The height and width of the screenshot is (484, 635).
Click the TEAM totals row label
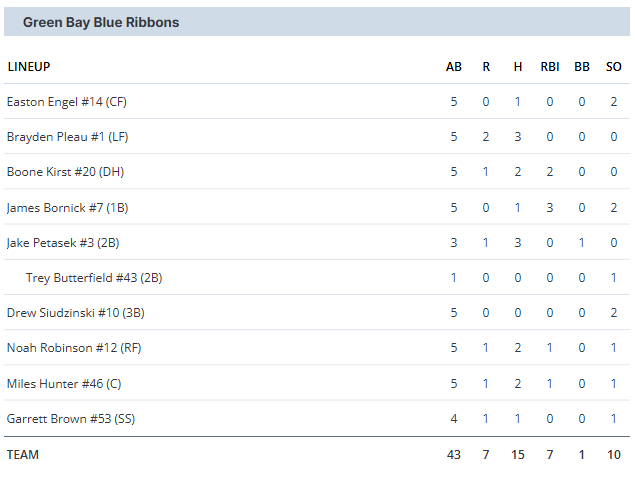pos(23,454)
